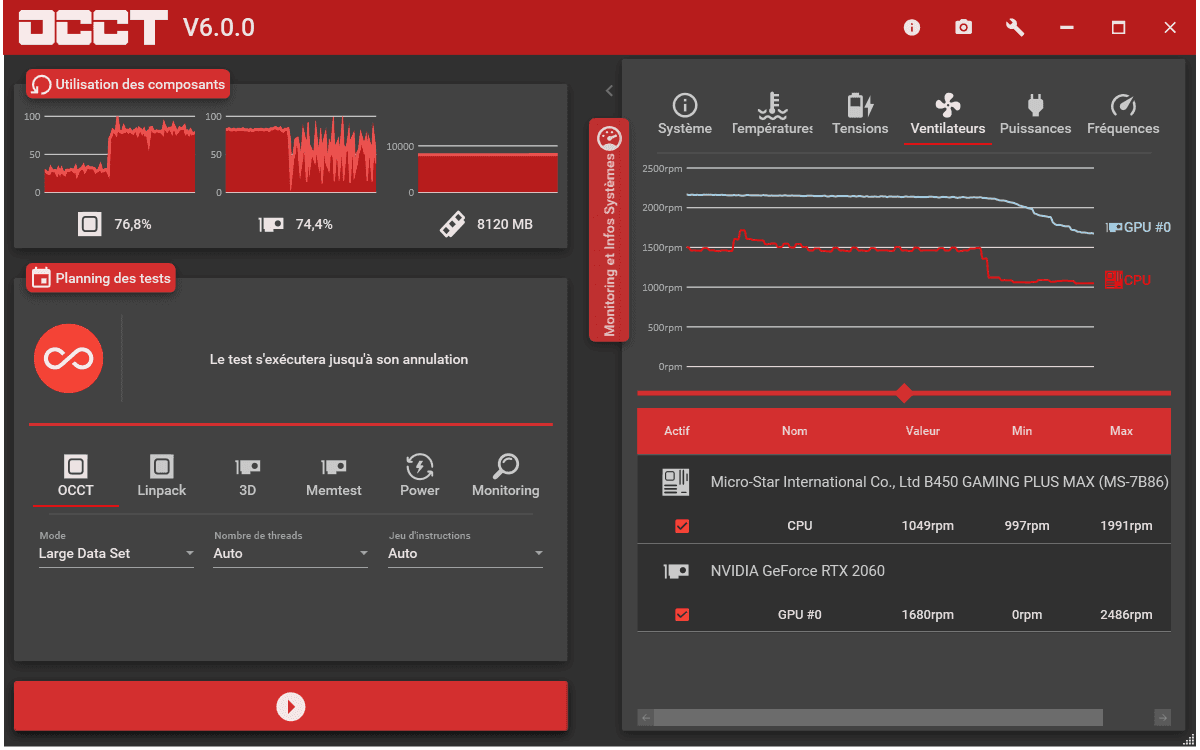Screen dimensions: 1200x750
Task: Click the scrollbar left arrow
Action: click(646, 717)
